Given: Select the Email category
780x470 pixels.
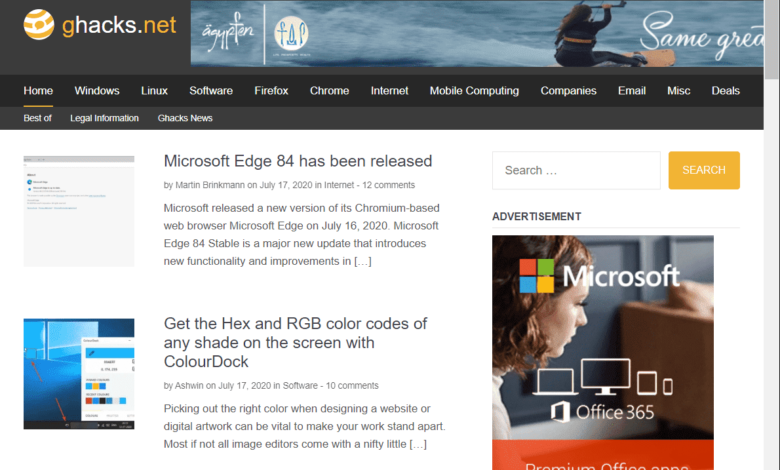Looking at the screenshot, I should (x=632, y=91).
